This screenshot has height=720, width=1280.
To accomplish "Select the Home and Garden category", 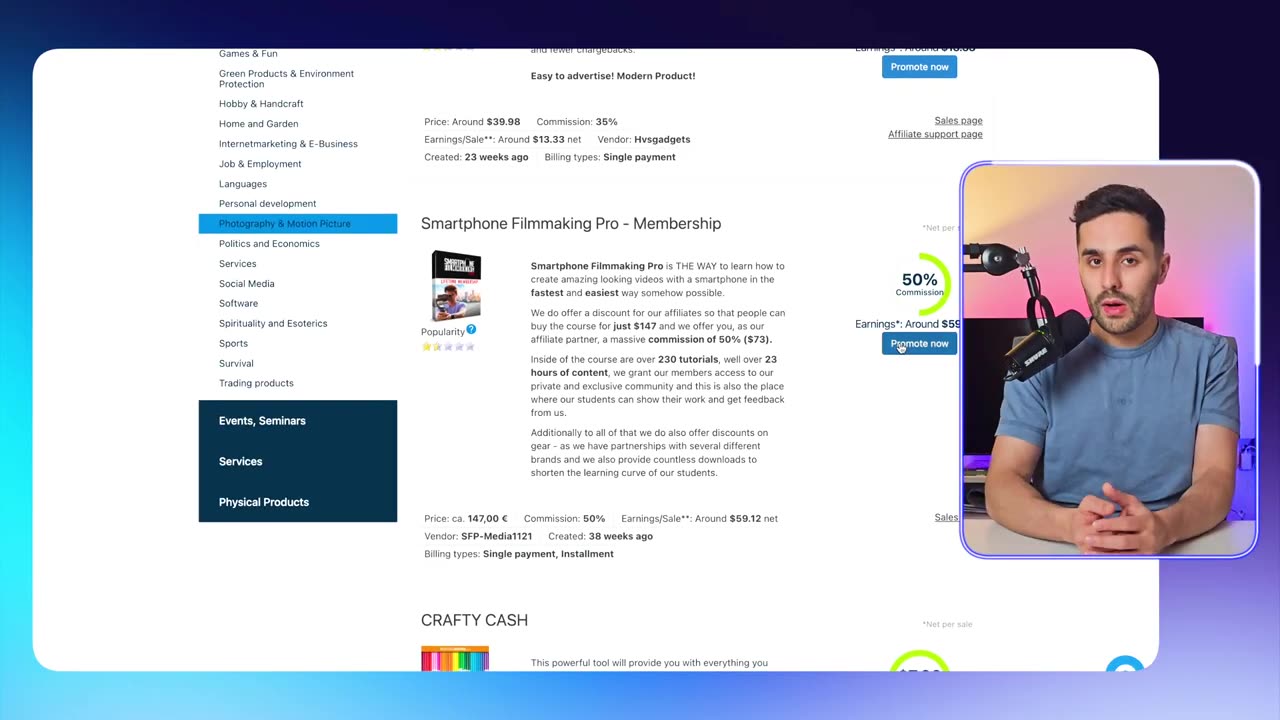I will tap(258, 124).
